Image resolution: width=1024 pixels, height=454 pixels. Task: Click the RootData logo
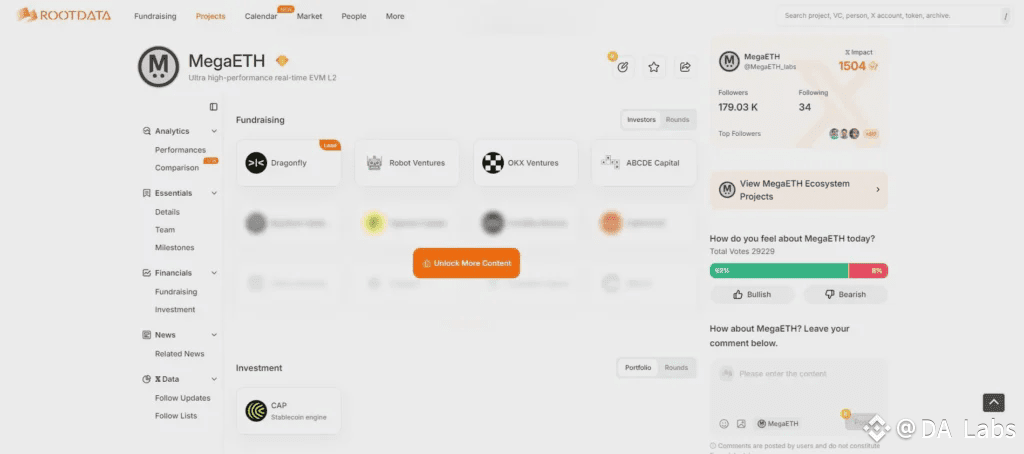64,15
